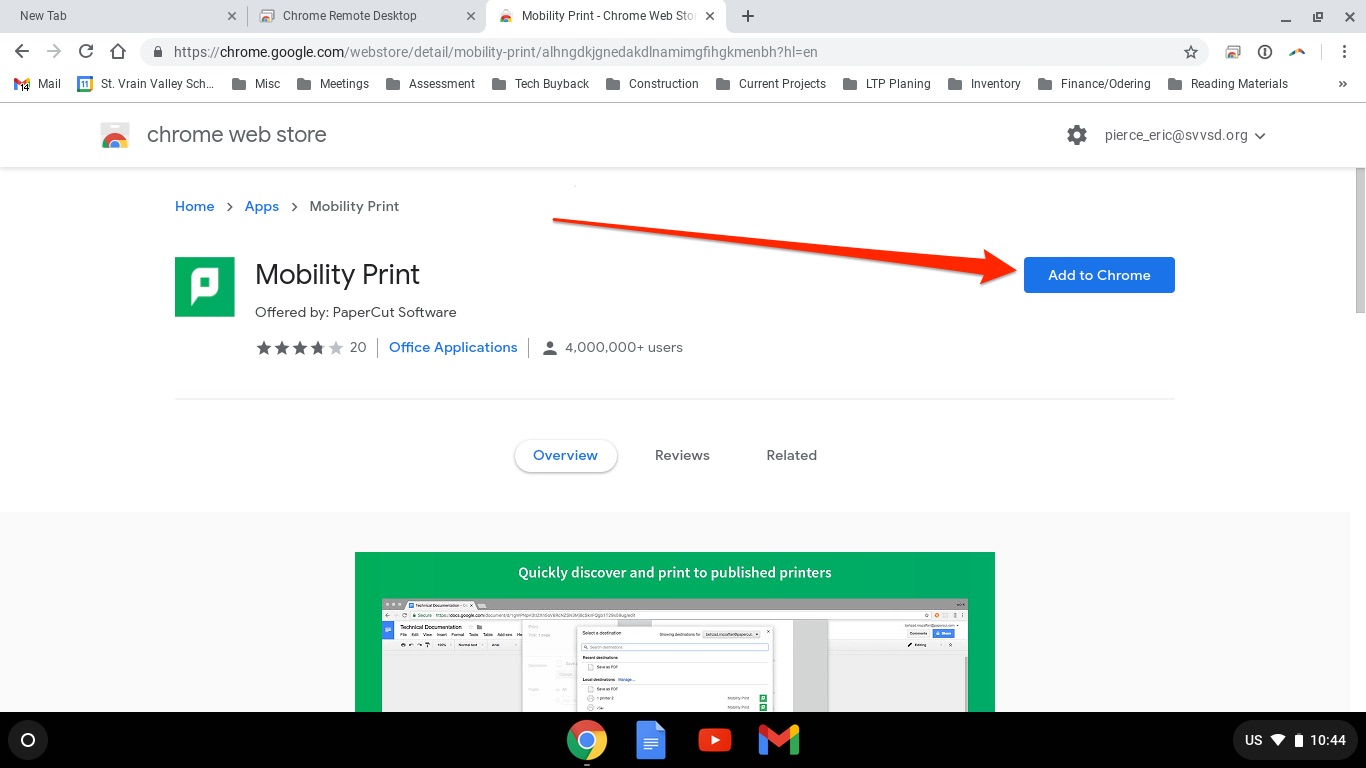Open the Misc bookmark folder
This screenshot has width=1366, height=768.
pyautogui.click(x=256, y=84)
